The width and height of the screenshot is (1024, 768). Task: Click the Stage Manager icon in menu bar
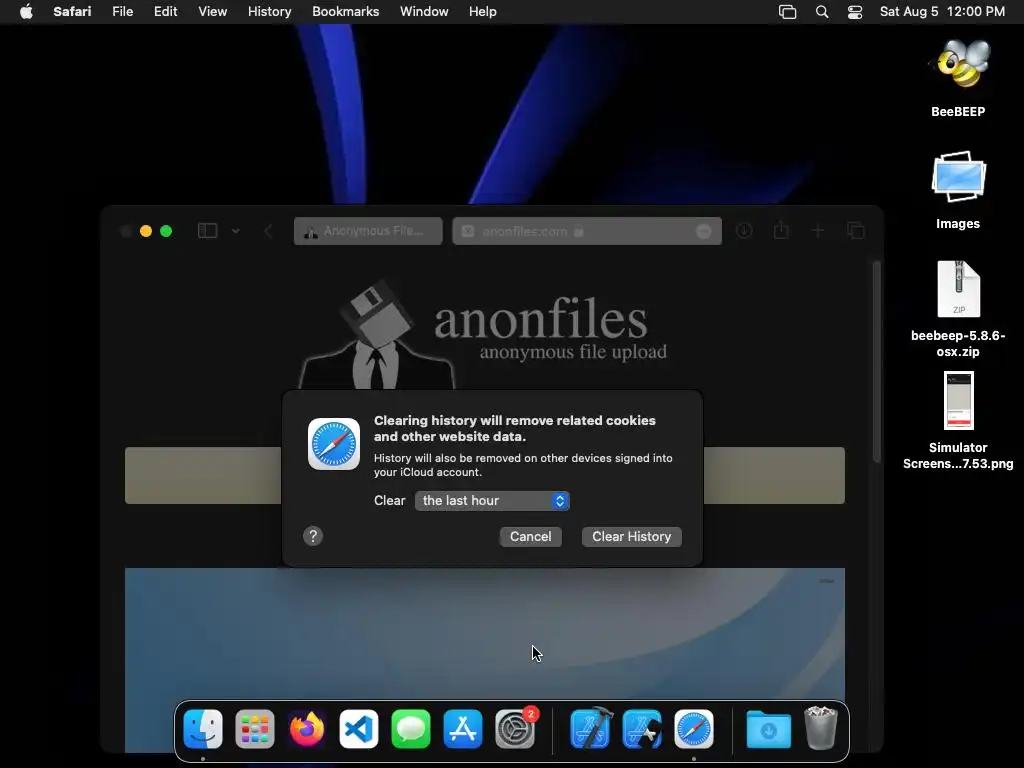(788, 12)
